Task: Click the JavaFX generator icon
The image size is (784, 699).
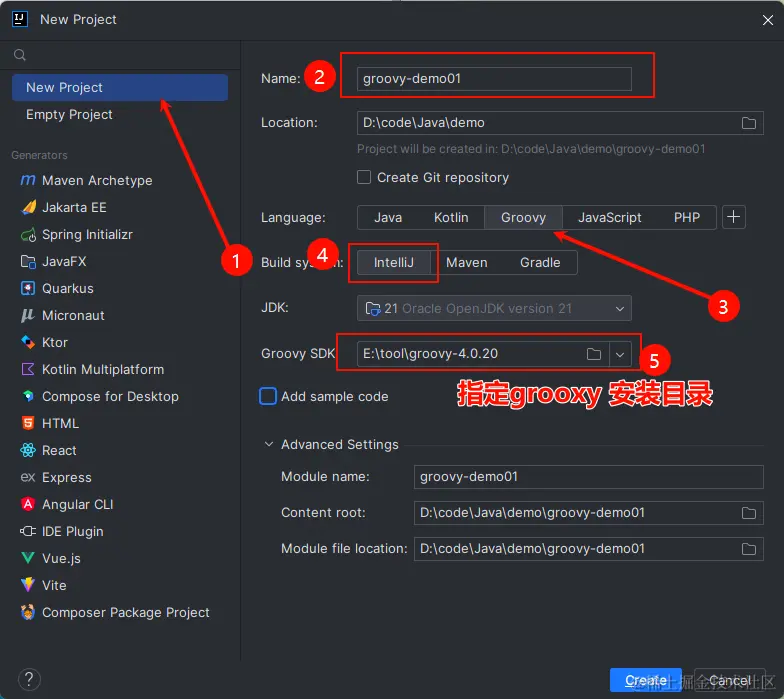Action: 28,261
